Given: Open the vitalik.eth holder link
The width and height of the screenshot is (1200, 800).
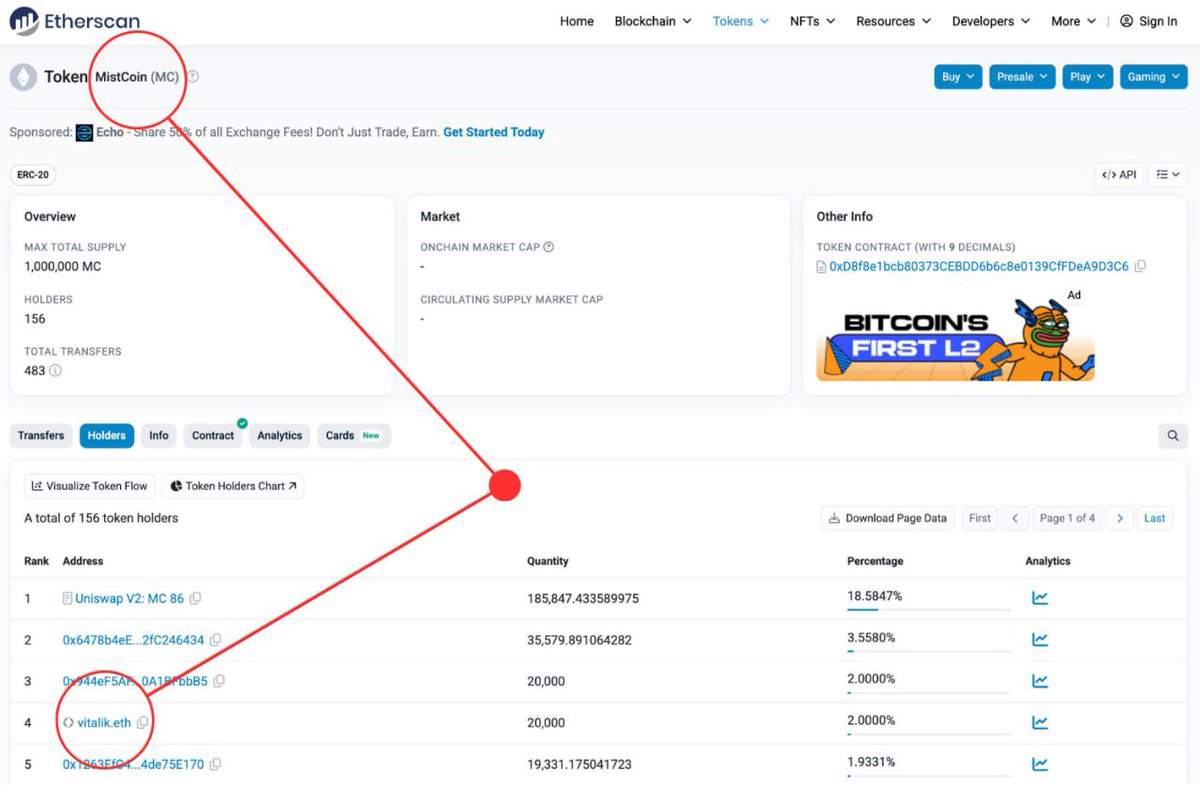Looking at the screenshot, I should (104, 723).
